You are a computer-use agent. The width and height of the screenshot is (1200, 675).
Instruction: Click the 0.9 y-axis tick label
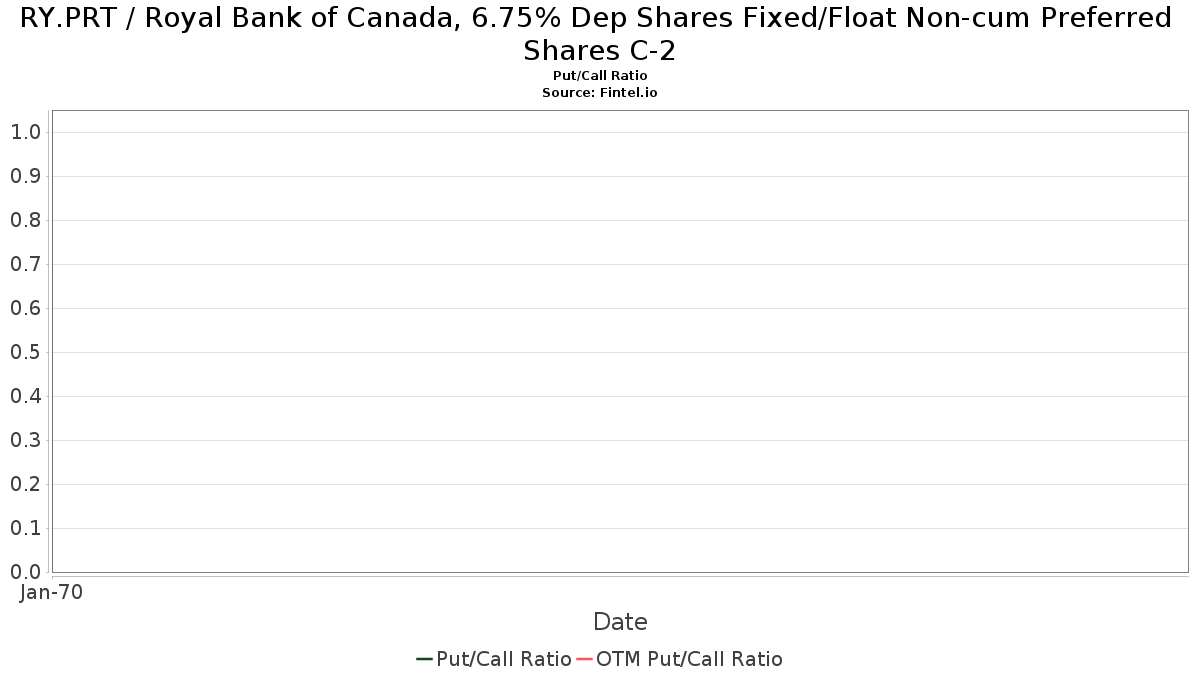[25, 176]
